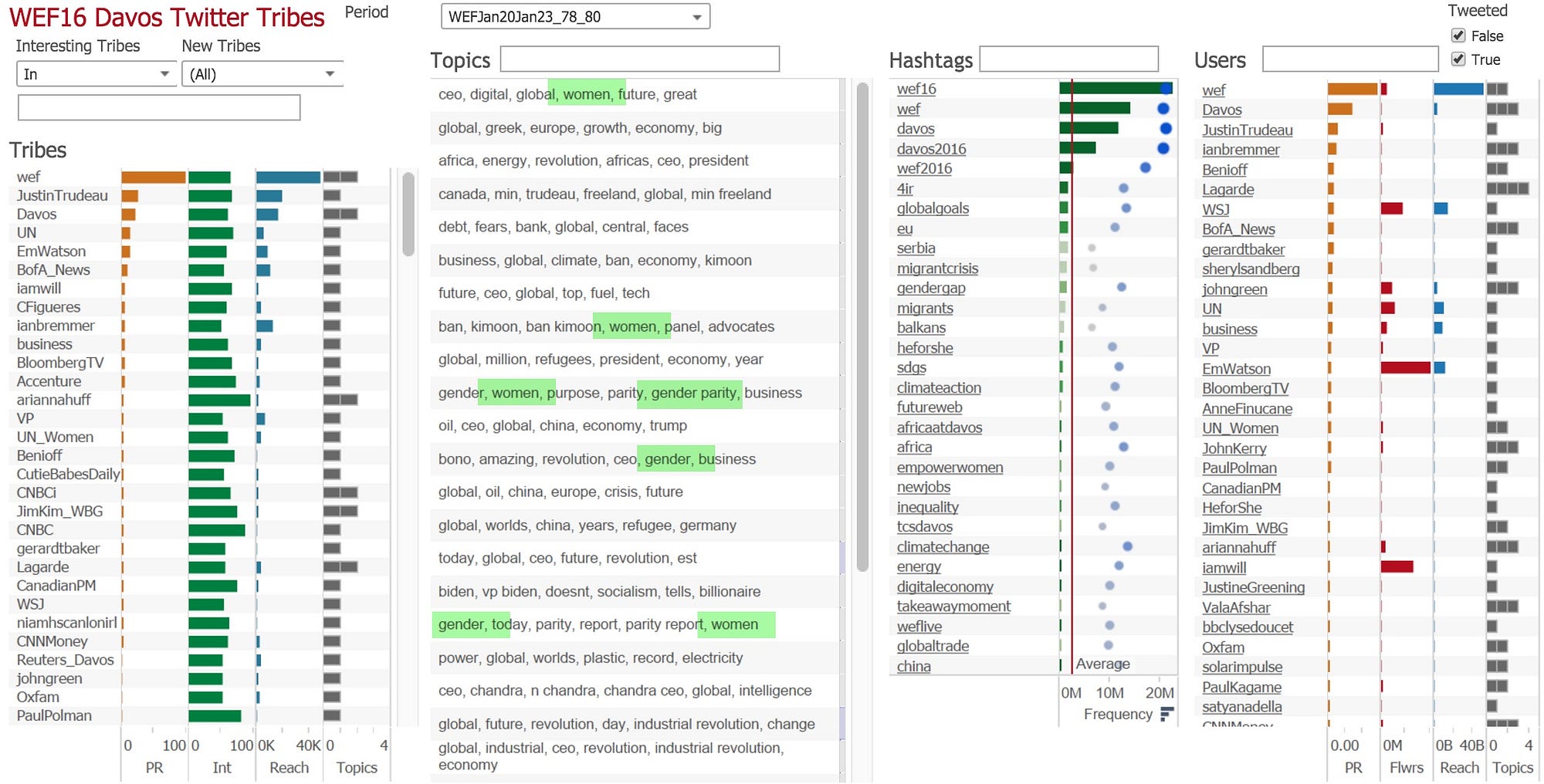Click the Frequency sort icon
This screenshot has width=1544, height=784.
click(x=1166, y=714)
